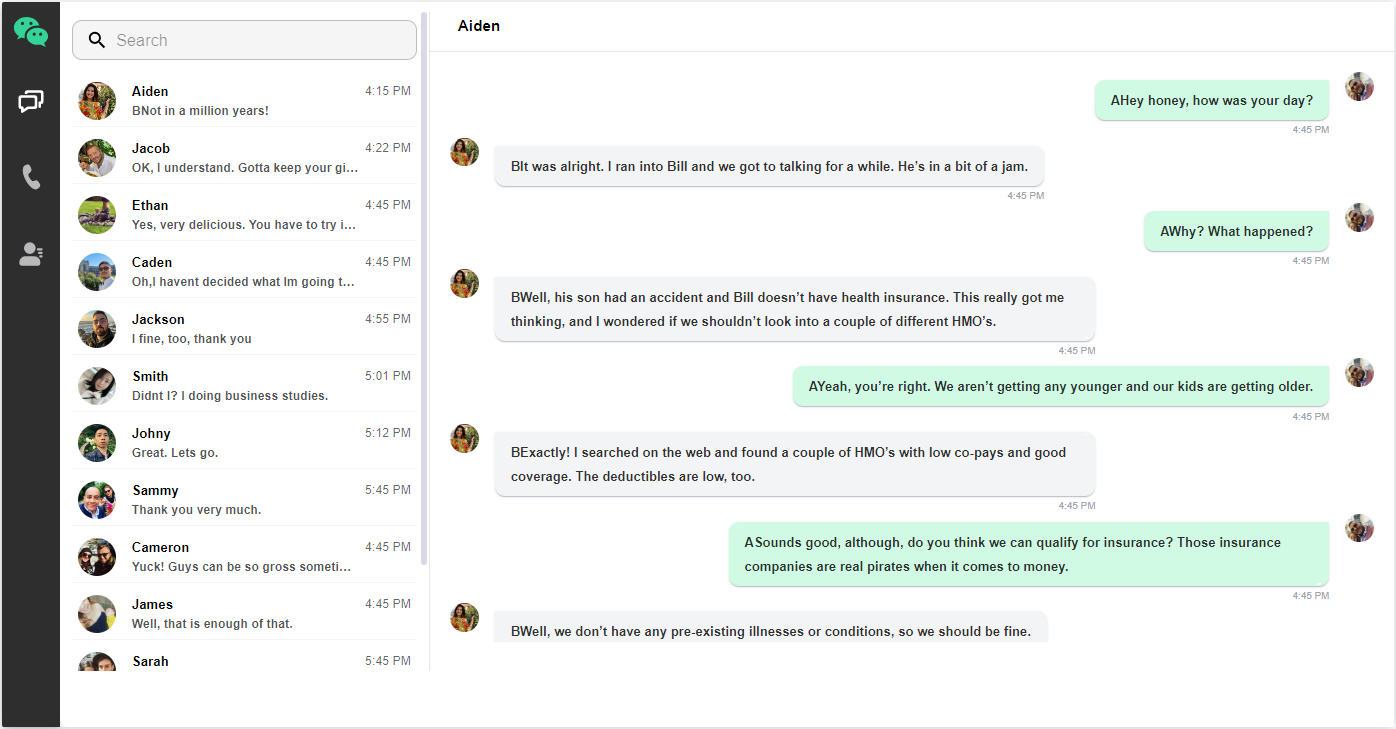Click Sarah's entry at the bottom of the list
Screen dimensions: 1396x729
point(244,660)
